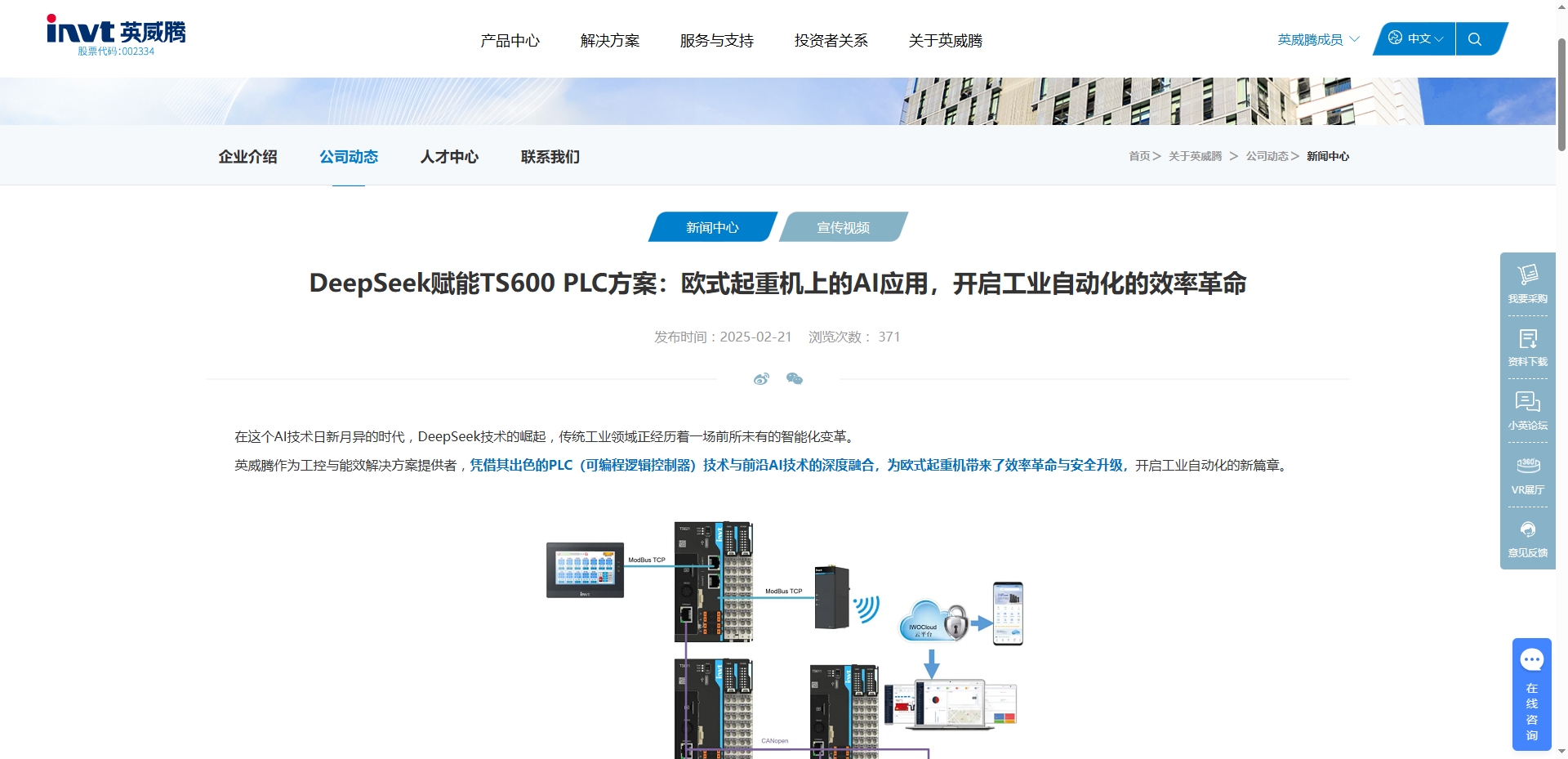Screen dimensions: 1568x759
Task: Click the article title DeepSeek赋能TS600 PLC方案
Action: (777, 284)
